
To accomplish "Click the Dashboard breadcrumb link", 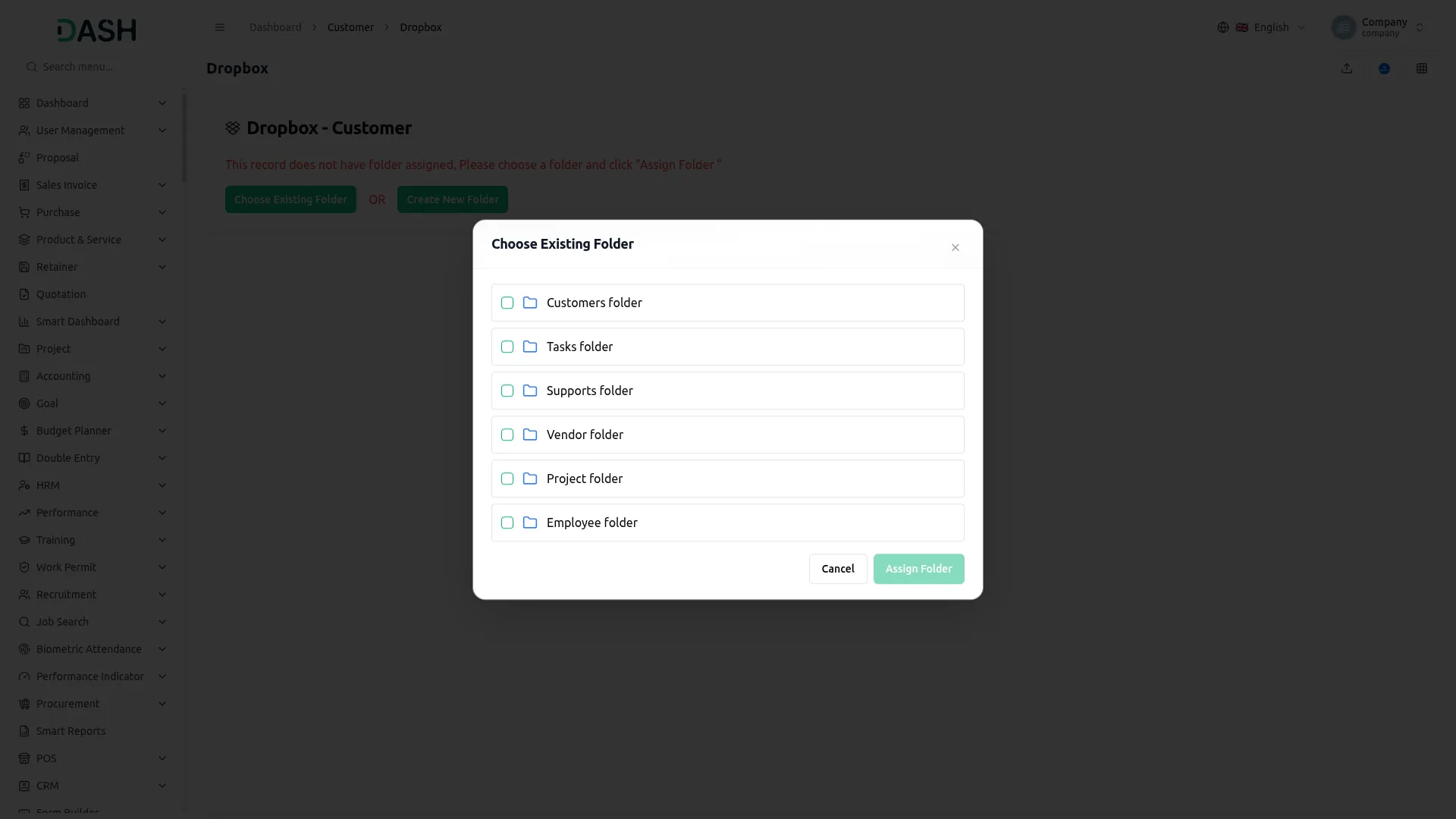I will pos(275,27).
